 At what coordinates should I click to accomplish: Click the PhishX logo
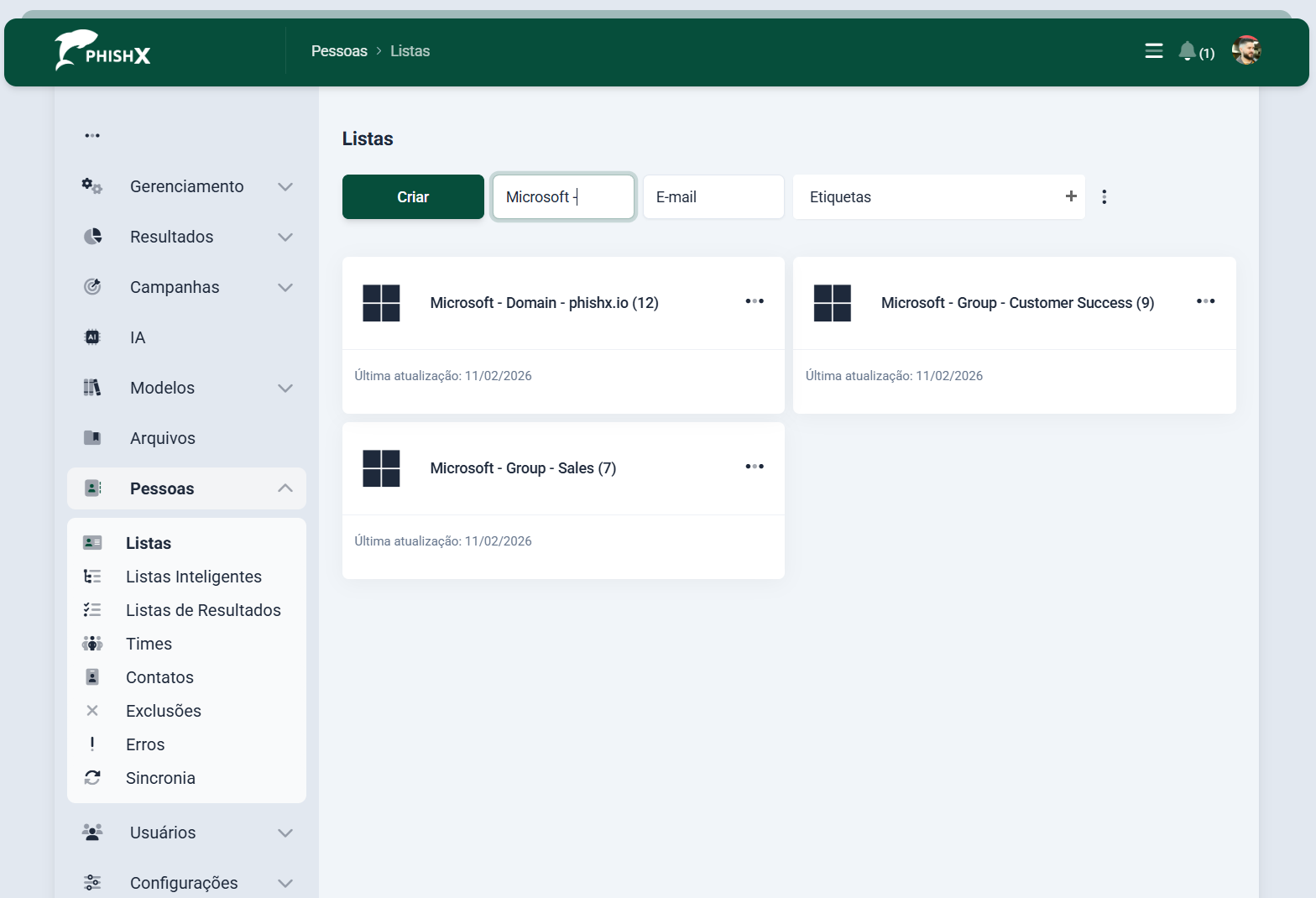tap(102, 50)
